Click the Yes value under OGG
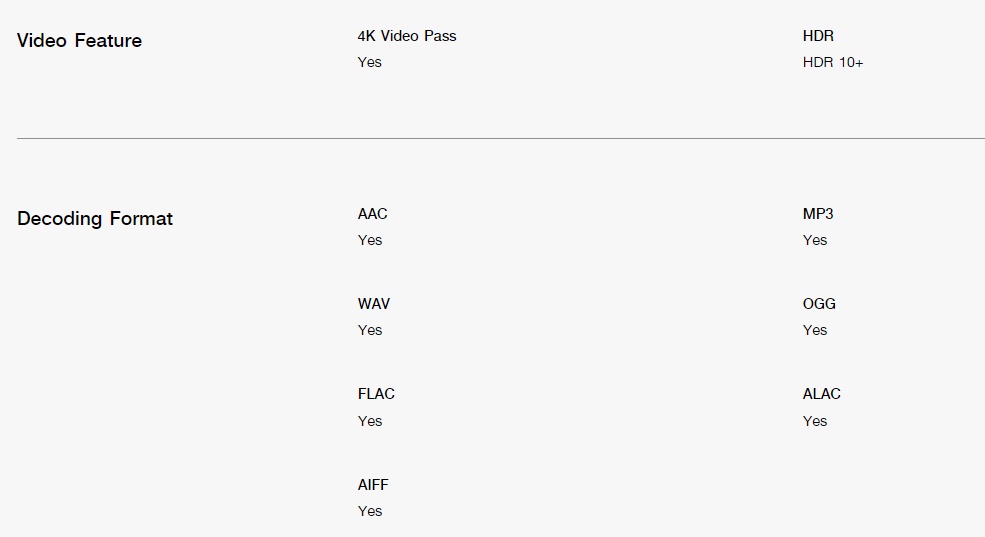This screenshot has height=537, width=985. (815, 330)
